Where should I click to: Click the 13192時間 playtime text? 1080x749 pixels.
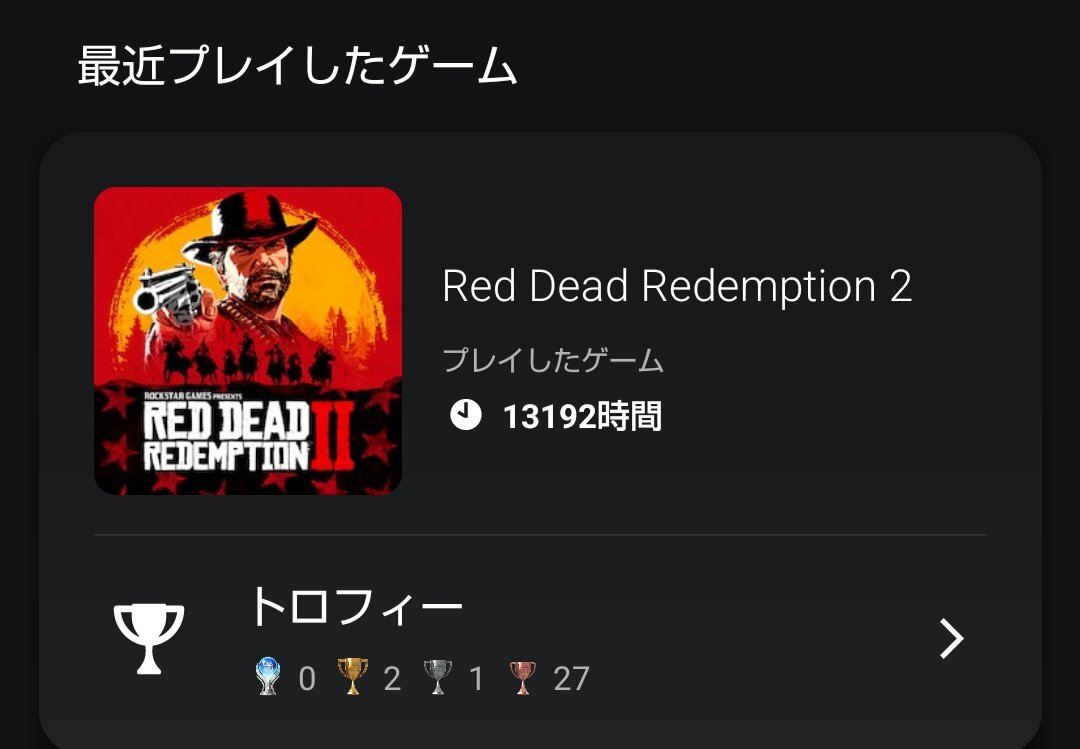583,416
